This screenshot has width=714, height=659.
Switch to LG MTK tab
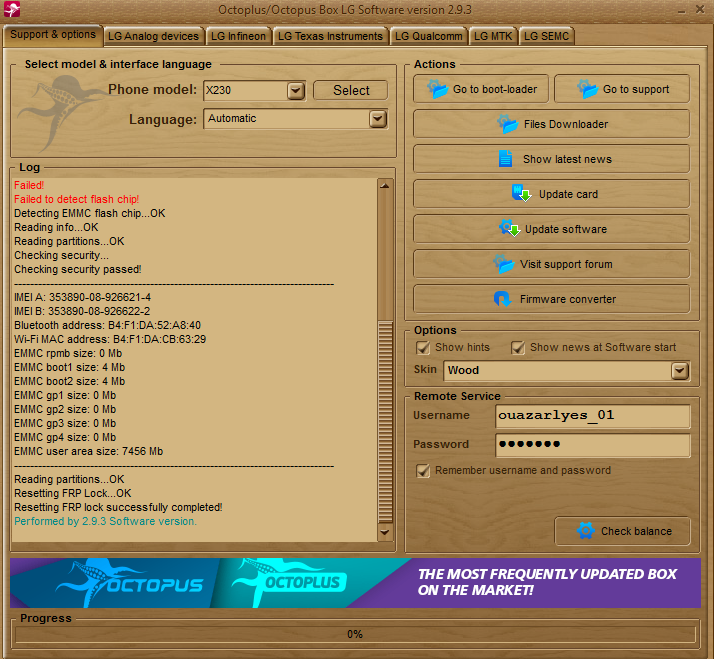tap(493, 36)
